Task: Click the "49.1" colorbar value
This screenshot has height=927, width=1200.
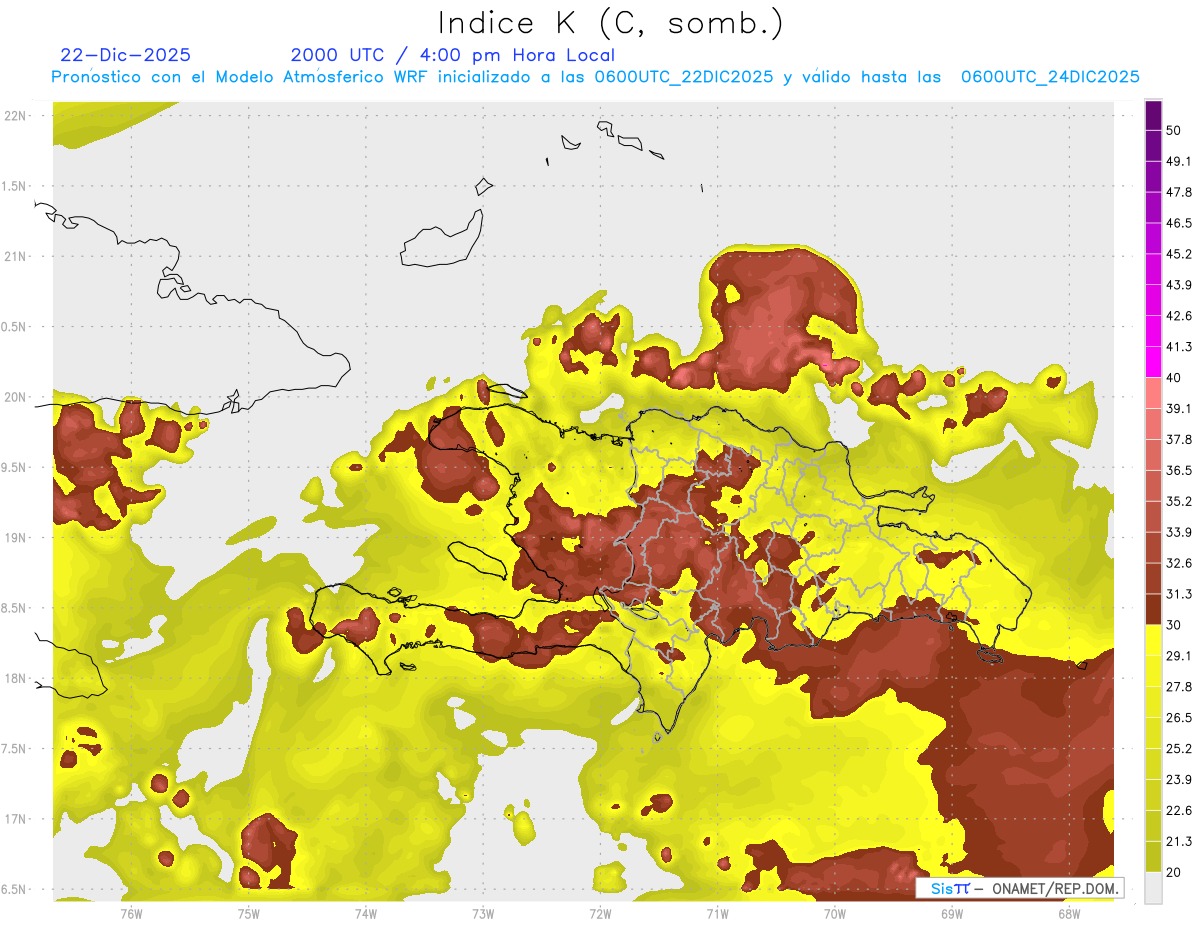Action: (1179, 161)
